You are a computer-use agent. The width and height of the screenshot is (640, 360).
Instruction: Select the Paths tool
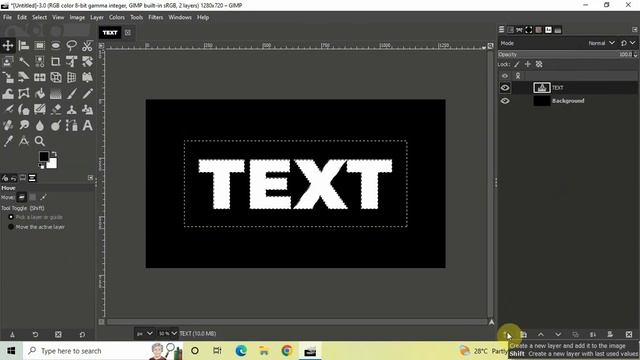(x=71, y=125)
